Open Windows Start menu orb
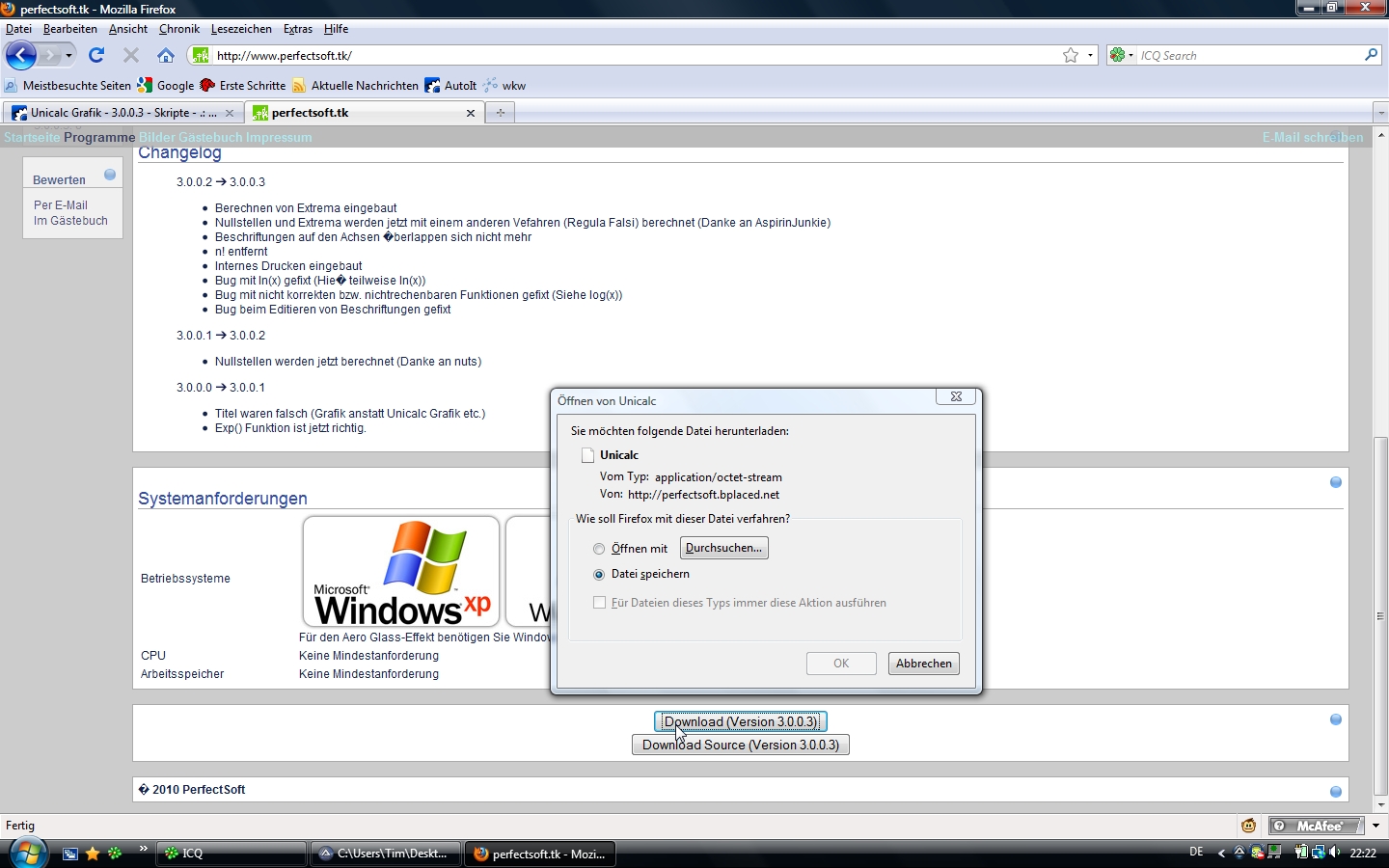Screen dimensions: 1389x868 pos(27,853)
